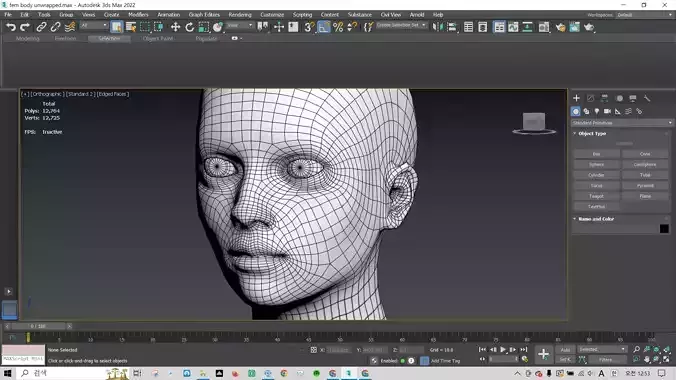Click the Cylinder primitive button
The image size is (676, 380).
[x=596, y=175]
